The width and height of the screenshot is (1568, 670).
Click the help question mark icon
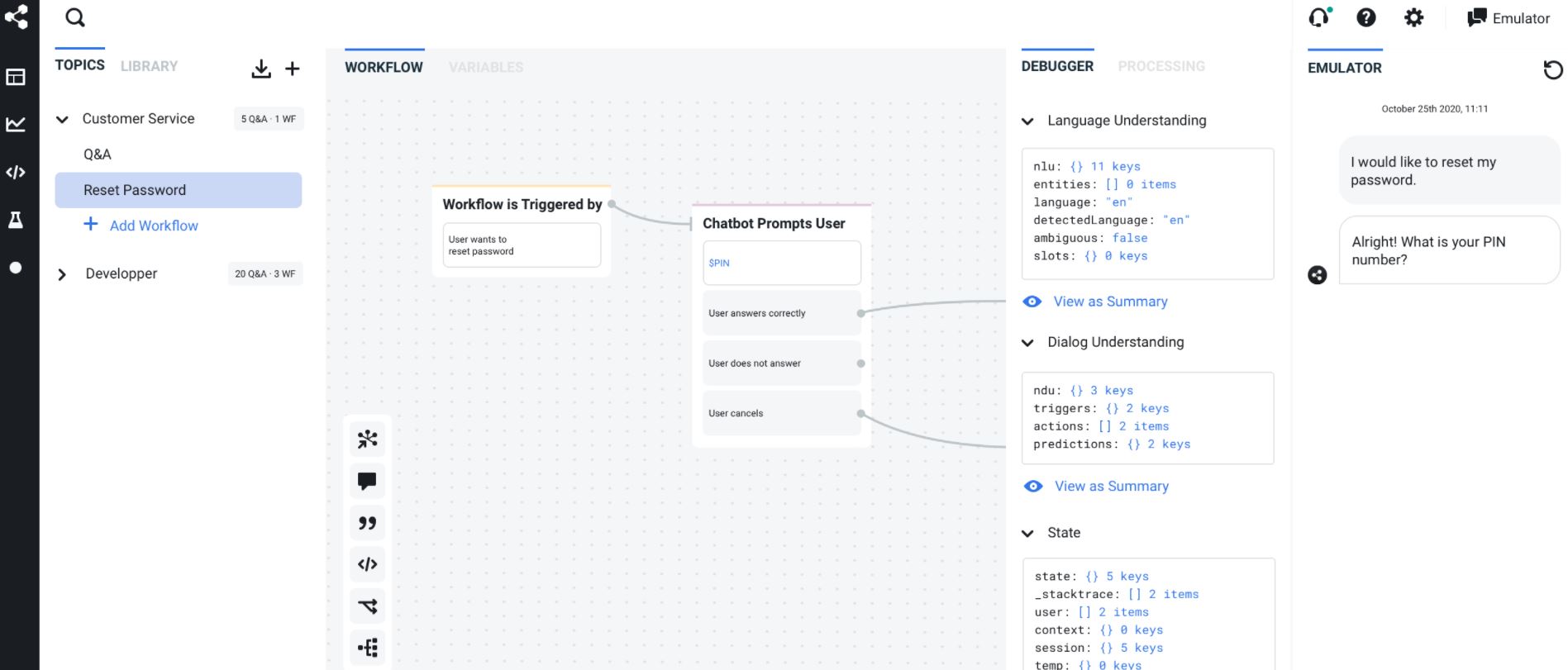pyautogui.click(x=1366, y=17)
